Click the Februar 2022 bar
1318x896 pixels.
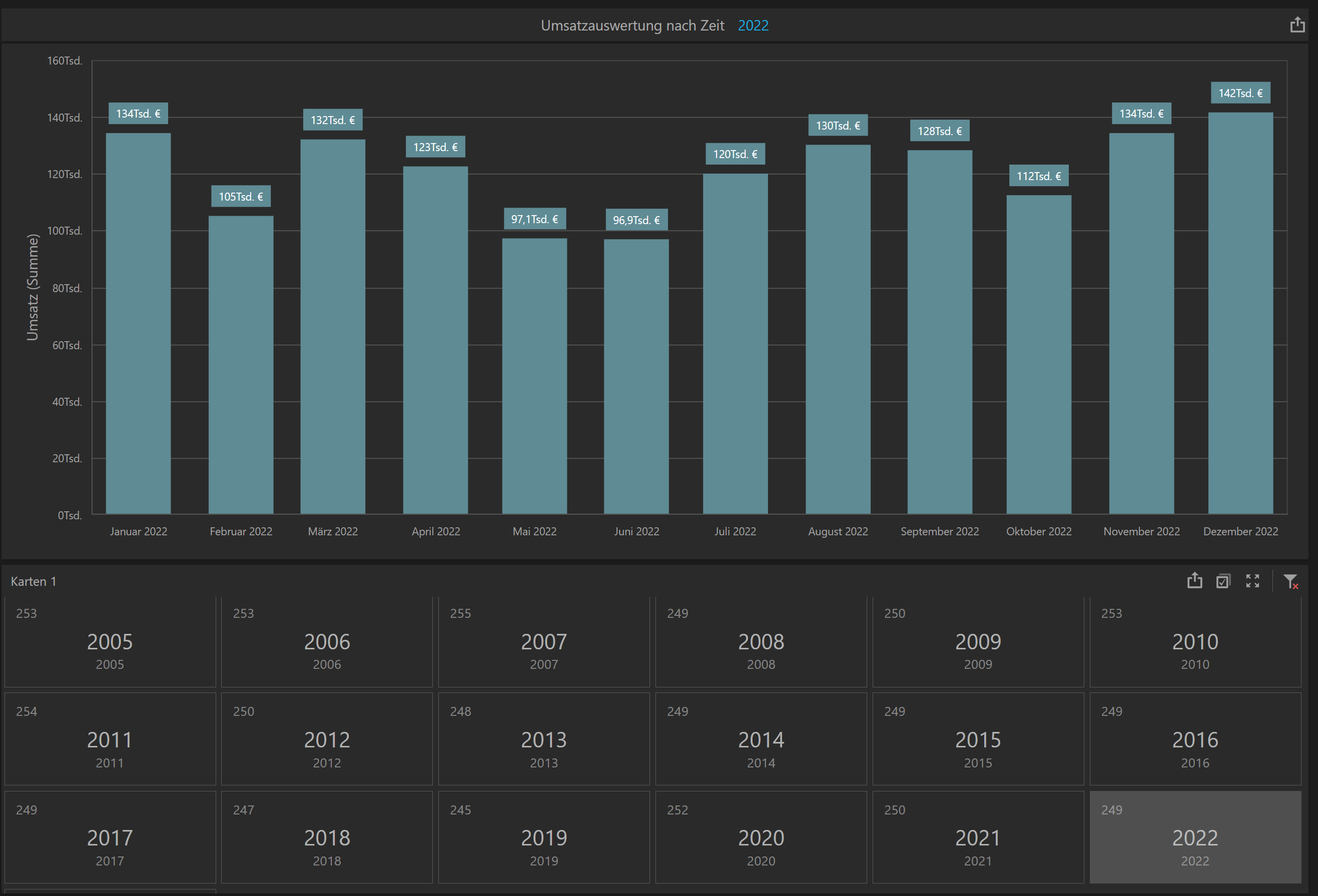[x=241, y=365]
